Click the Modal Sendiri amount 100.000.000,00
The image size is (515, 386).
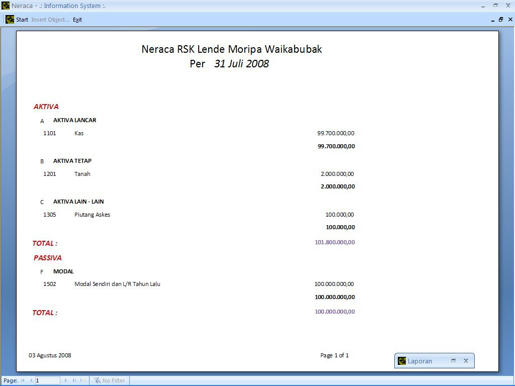tap(334, 284)
